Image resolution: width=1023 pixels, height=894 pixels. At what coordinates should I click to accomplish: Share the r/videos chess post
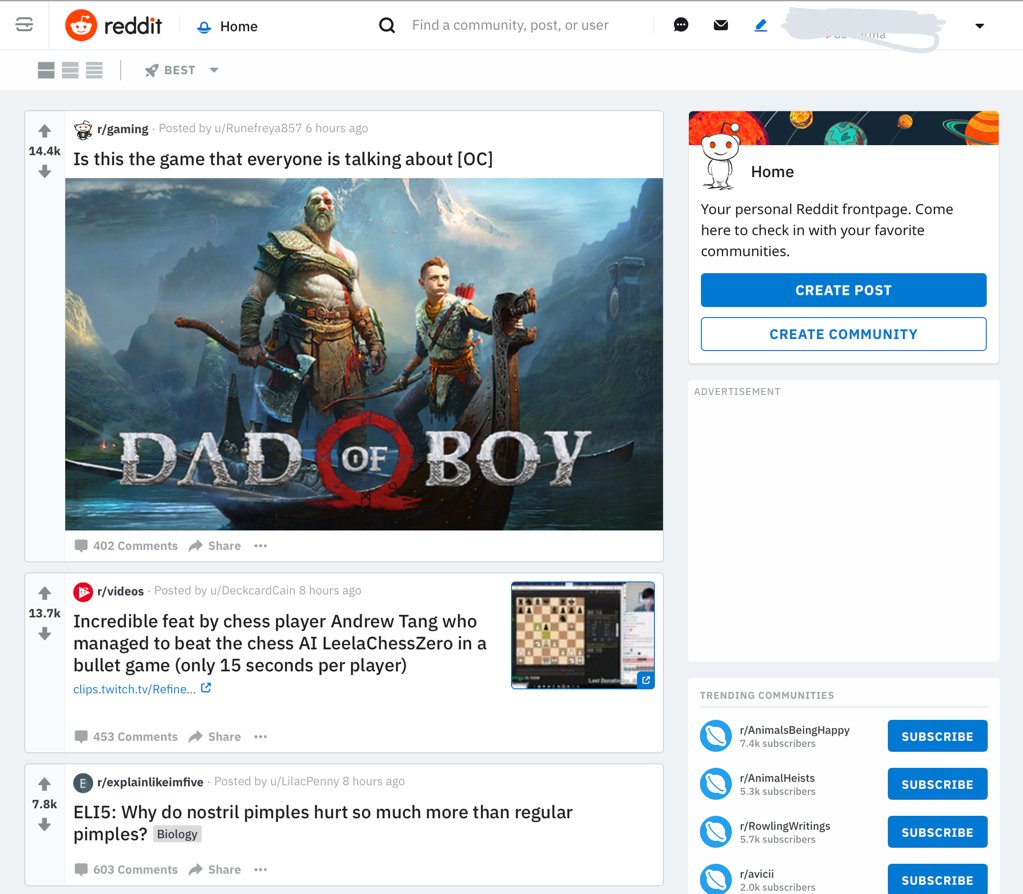coord(215,737)
